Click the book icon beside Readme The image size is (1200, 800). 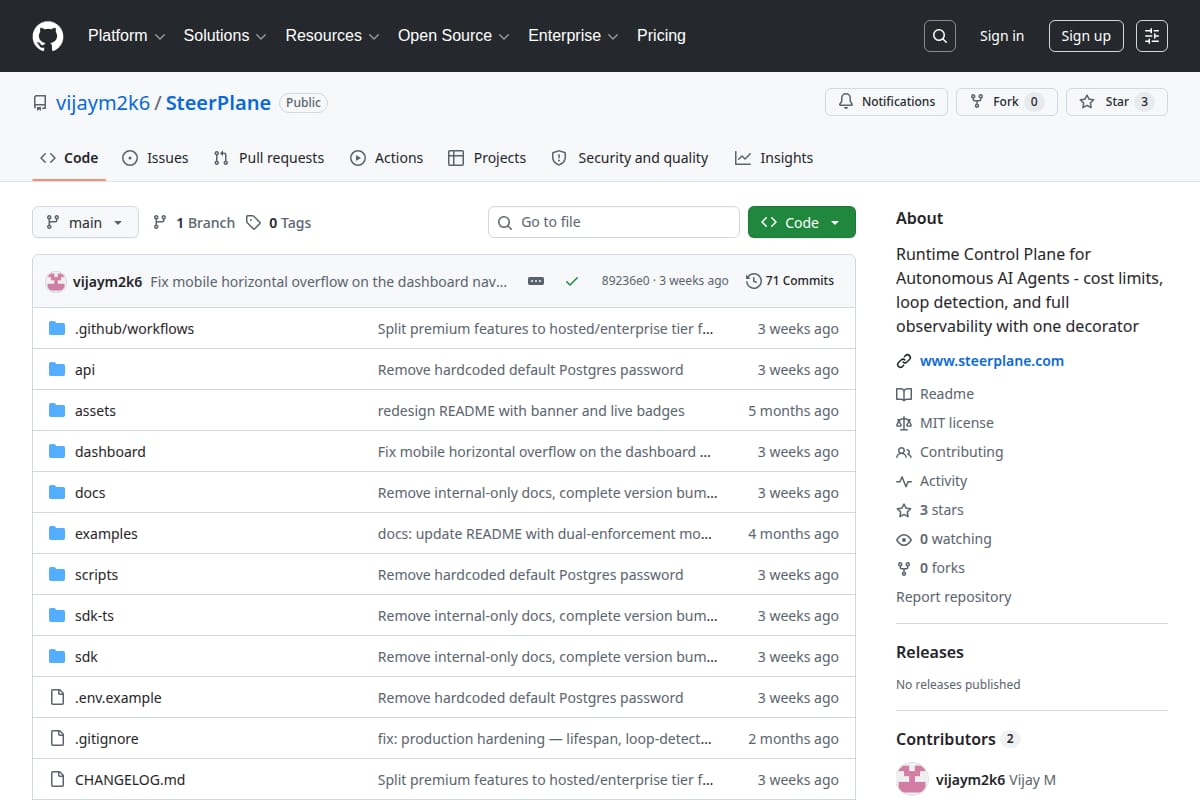[904, 394]
